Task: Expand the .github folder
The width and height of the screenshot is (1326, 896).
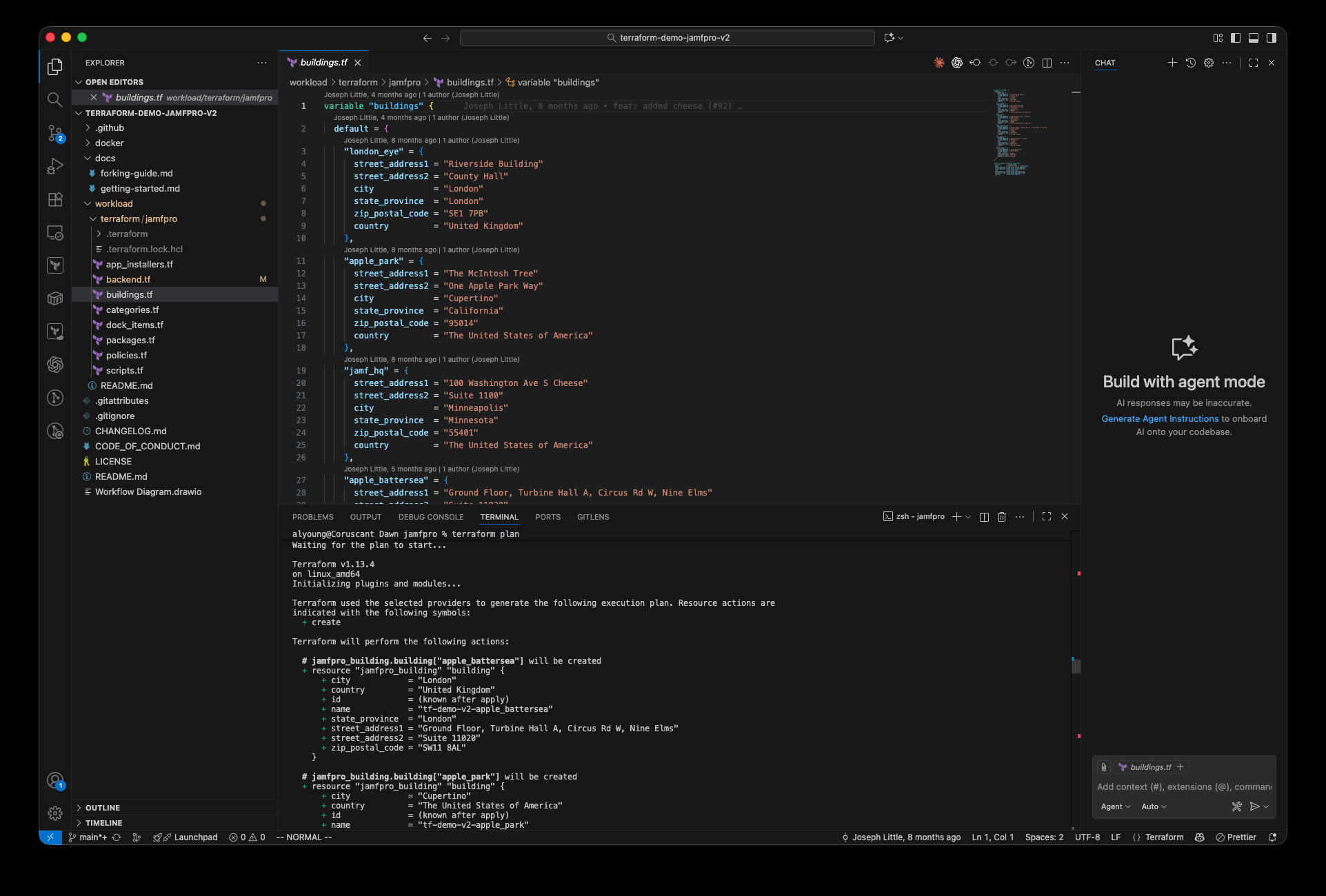Action: [x=110, y=128]
